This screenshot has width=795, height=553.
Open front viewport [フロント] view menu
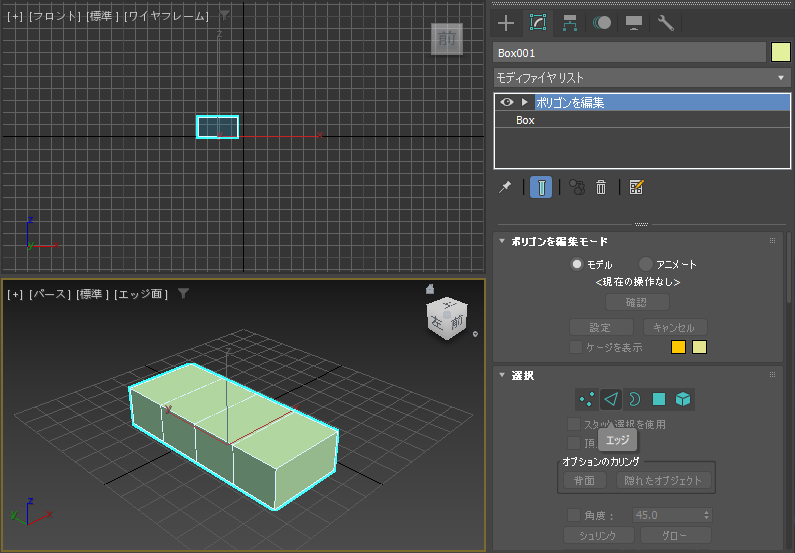click(x=55, y=16)
